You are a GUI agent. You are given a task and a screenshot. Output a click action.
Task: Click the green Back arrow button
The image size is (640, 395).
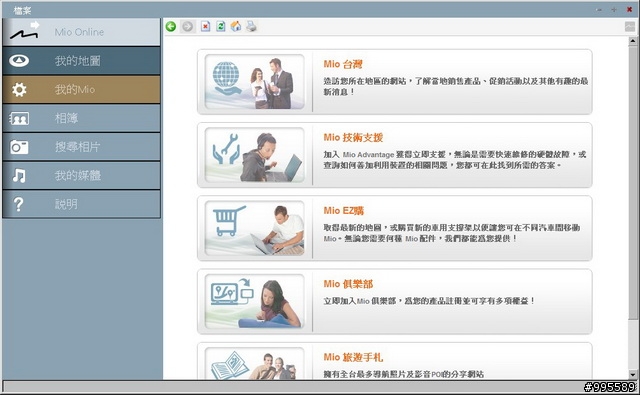171,27
